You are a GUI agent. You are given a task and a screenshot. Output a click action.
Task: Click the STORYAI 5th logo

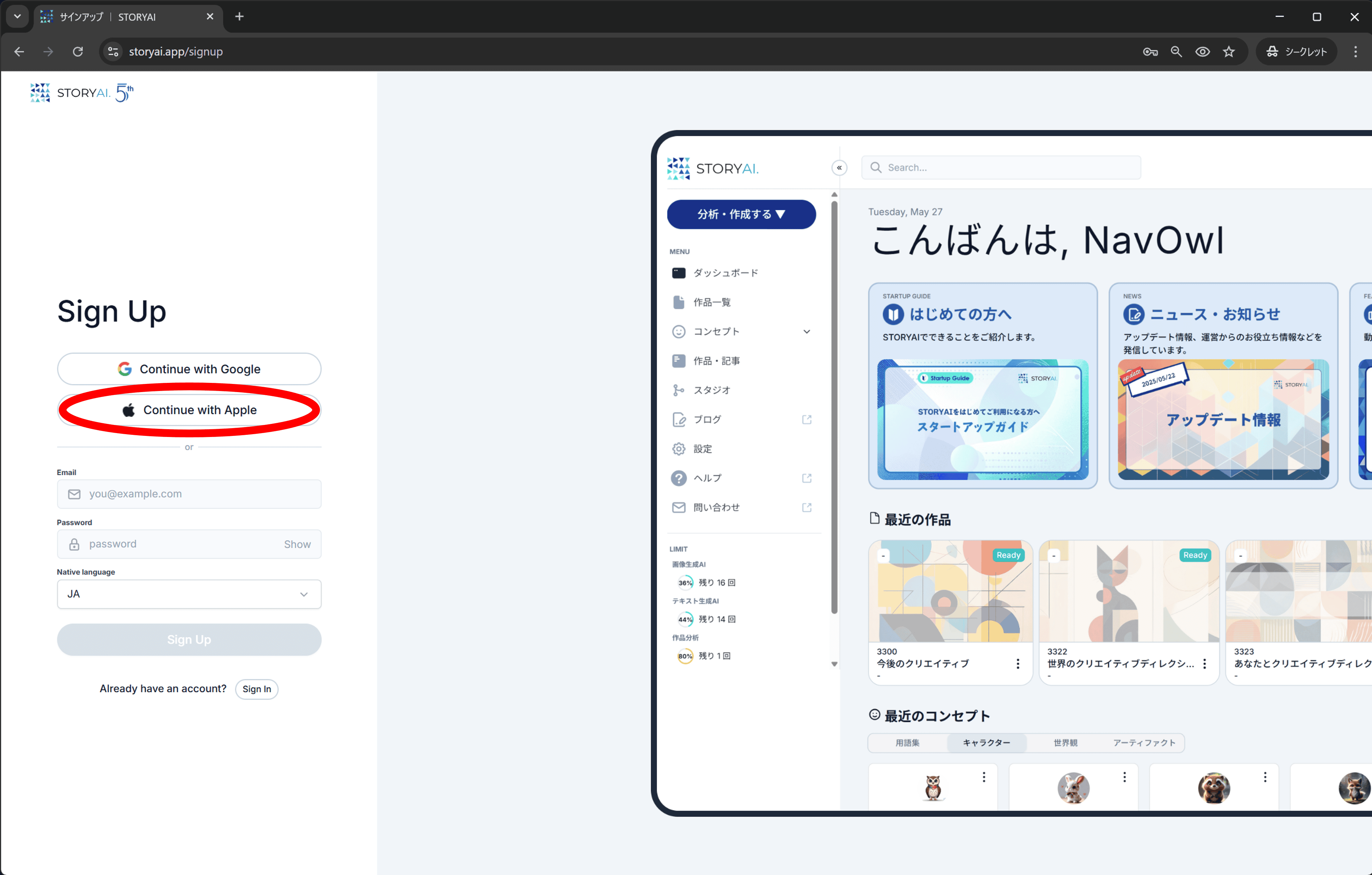tap(82, 92)
